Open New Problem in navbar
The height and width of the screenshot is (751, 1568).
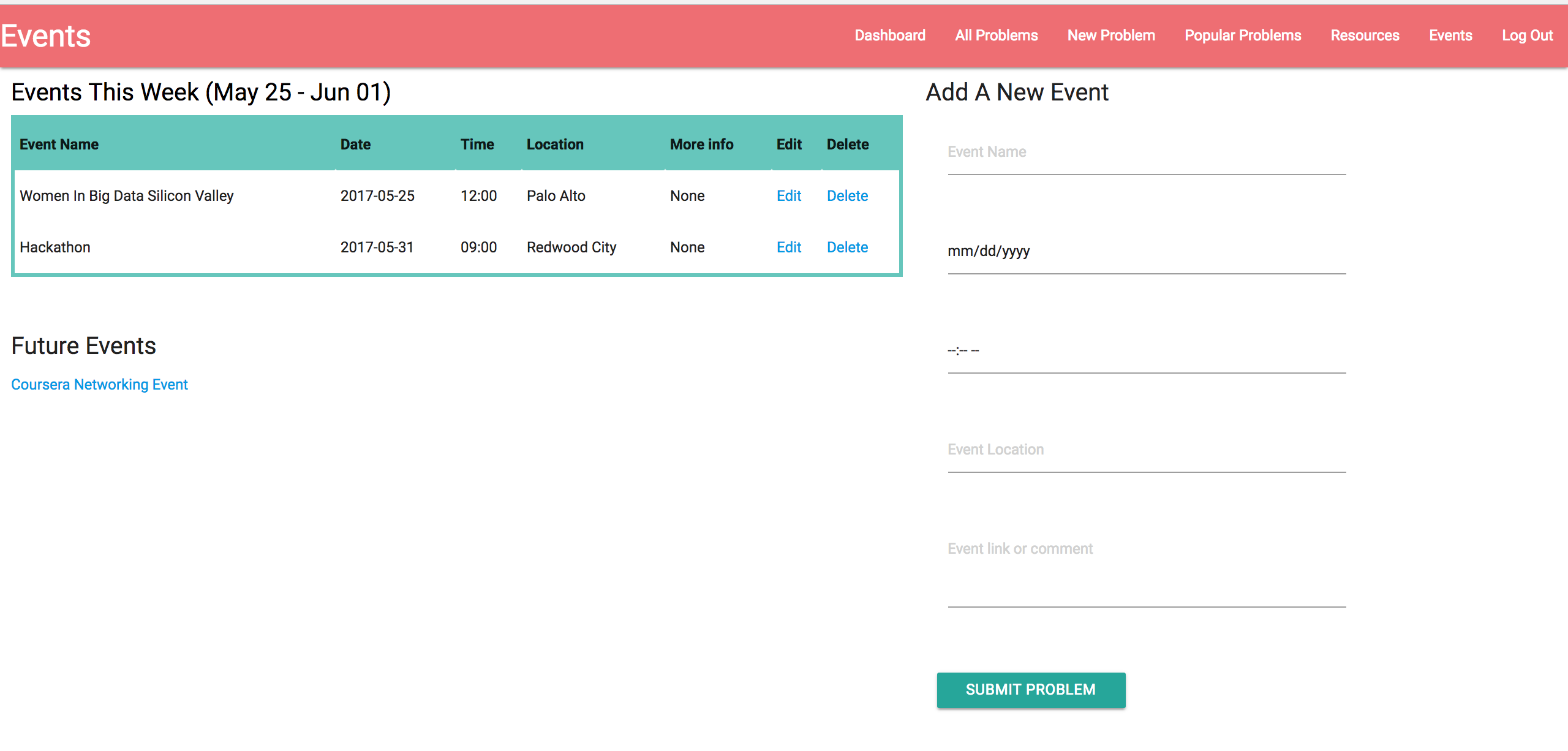[x=1110, y=36]
